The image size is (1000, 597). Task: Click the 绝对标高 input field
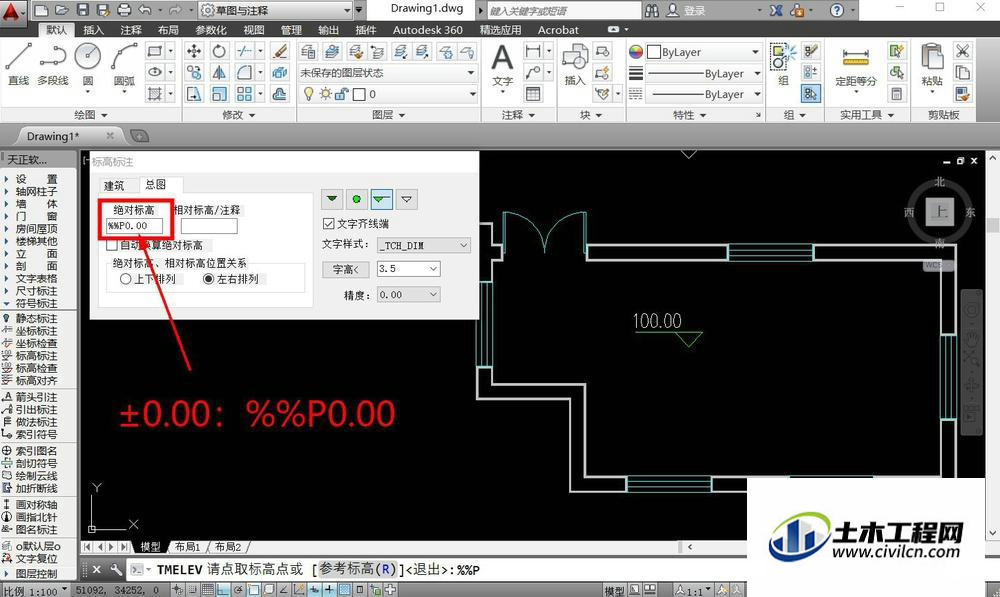tap(135, 226)
